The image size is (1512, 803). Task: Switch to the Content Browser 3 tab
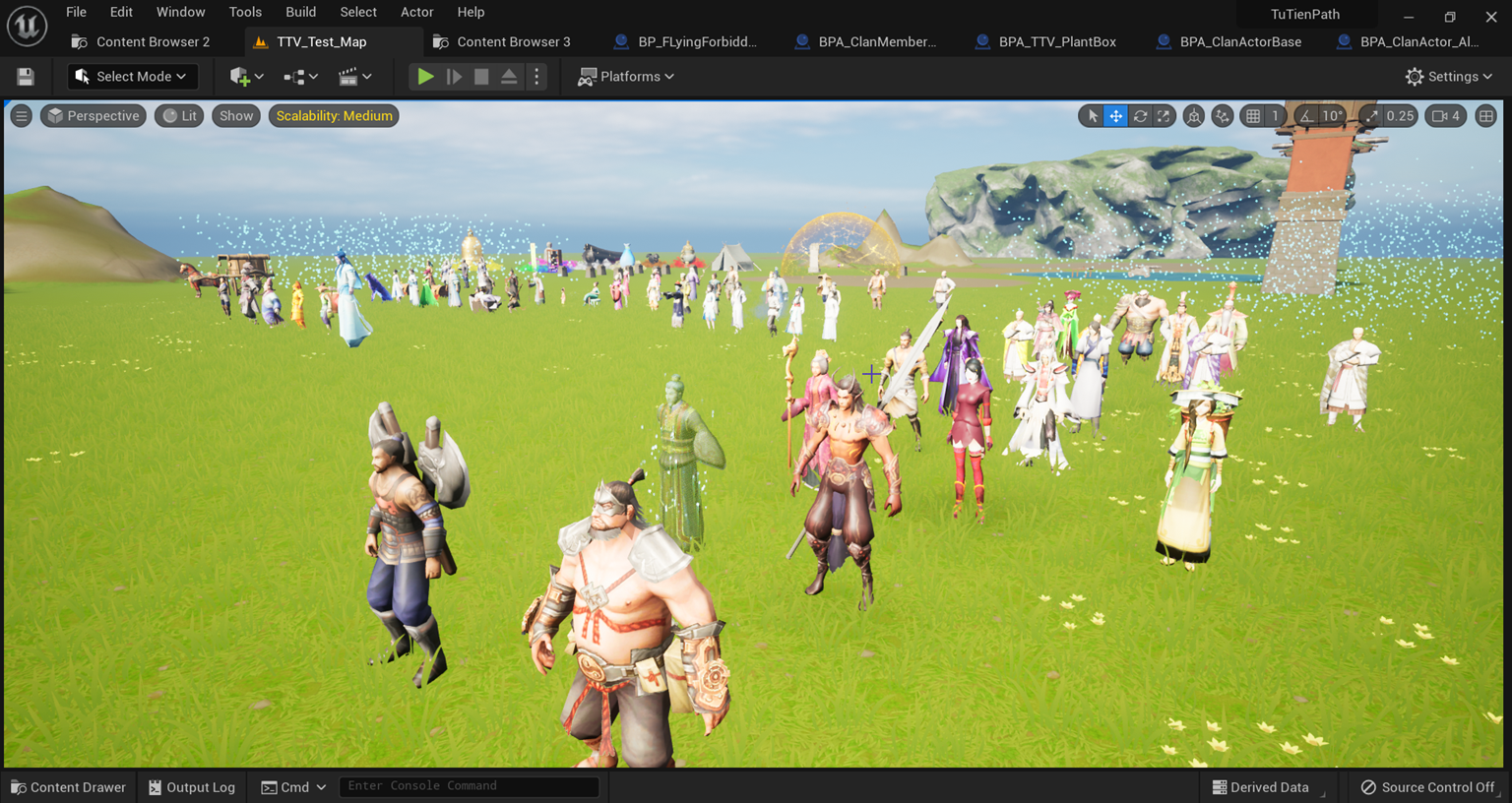tap(502, 41)
